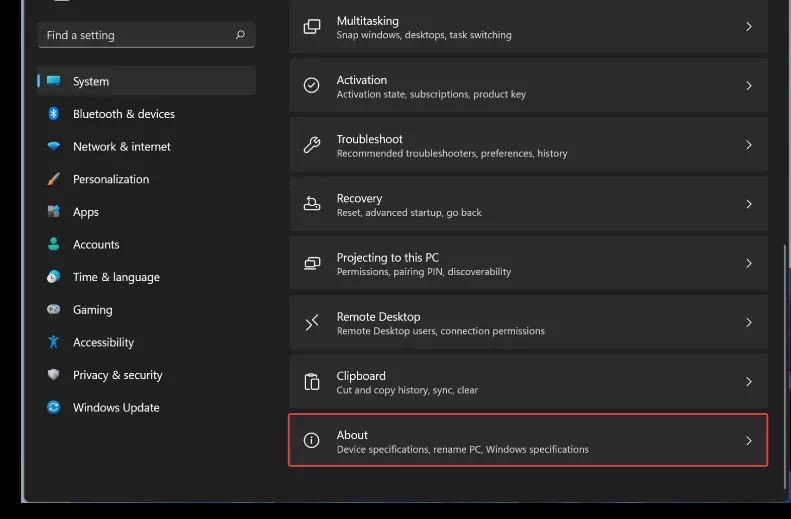Click the Gaming controller icon
This screenshot has width=791, height=519.
[53, 309]
